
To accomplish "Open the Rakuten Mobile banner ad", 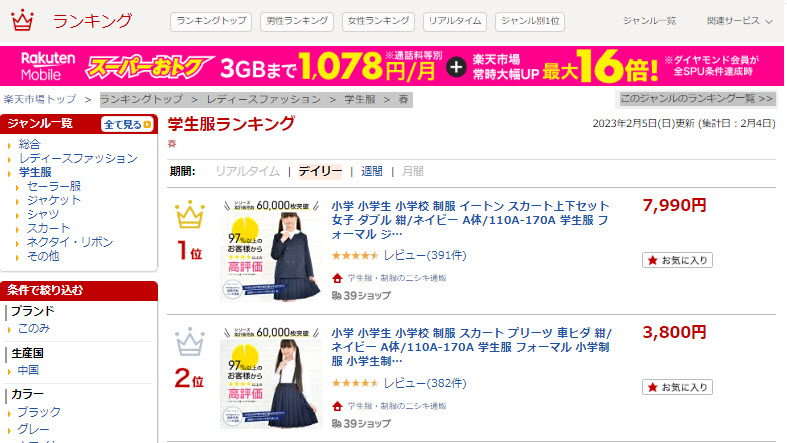I will coord(391,66).
